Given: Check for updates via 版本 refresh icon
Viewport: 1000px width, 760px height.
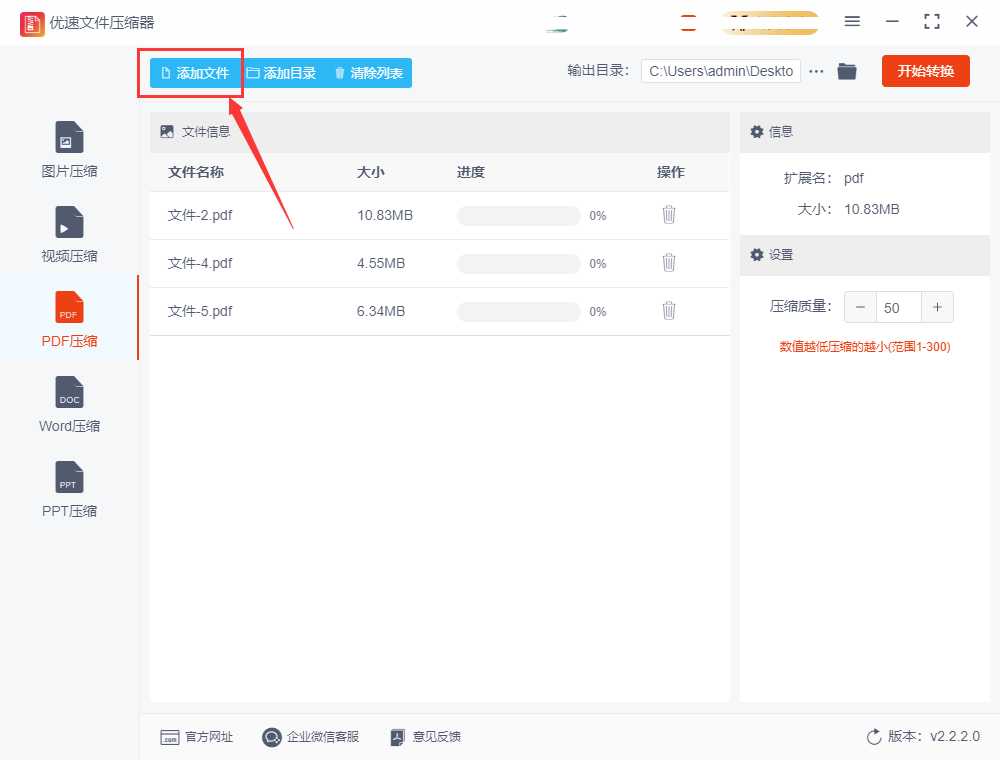Looking at the screenshot, I should 874,737.
